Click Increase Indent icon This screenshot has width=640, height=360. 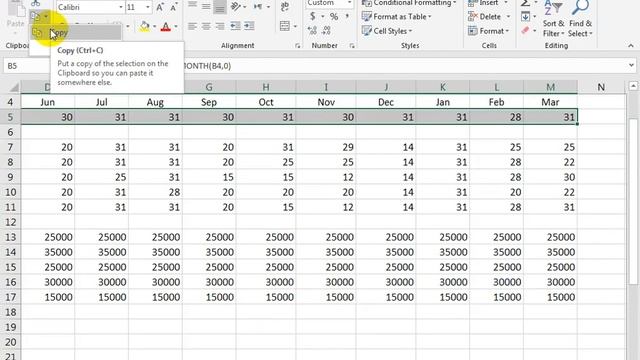249,26
